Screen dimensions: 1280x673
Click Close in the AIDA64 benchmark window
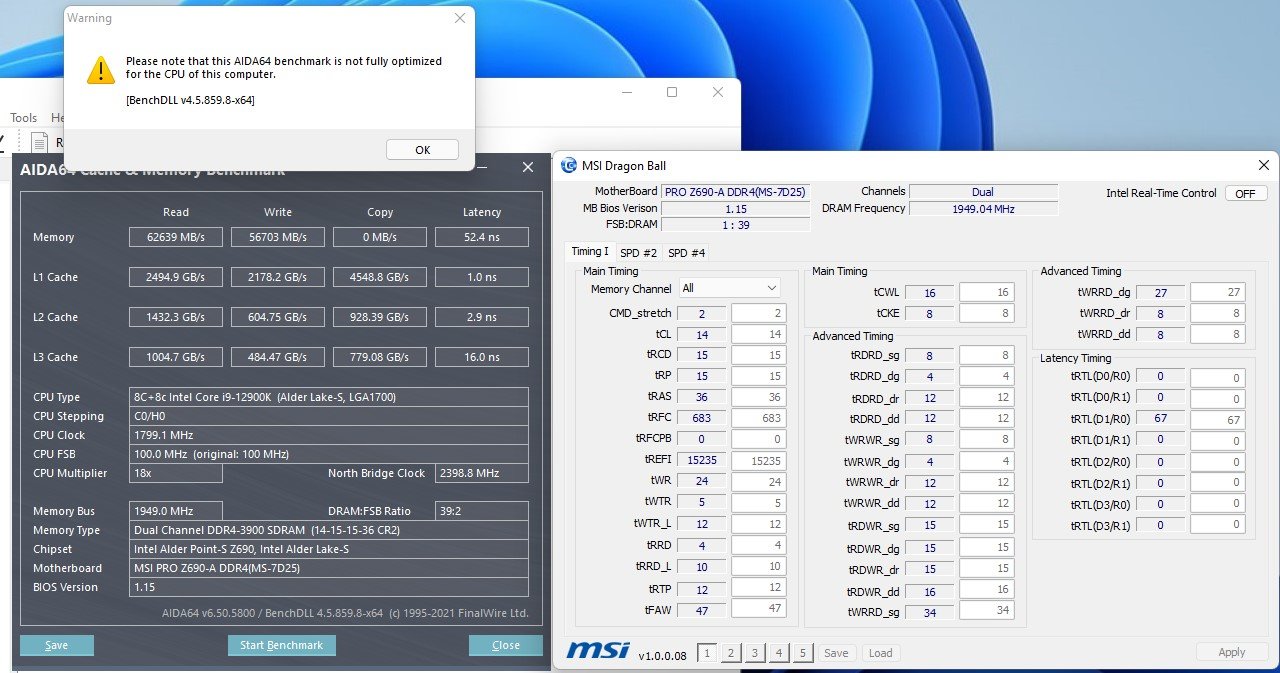click(506, 645)
